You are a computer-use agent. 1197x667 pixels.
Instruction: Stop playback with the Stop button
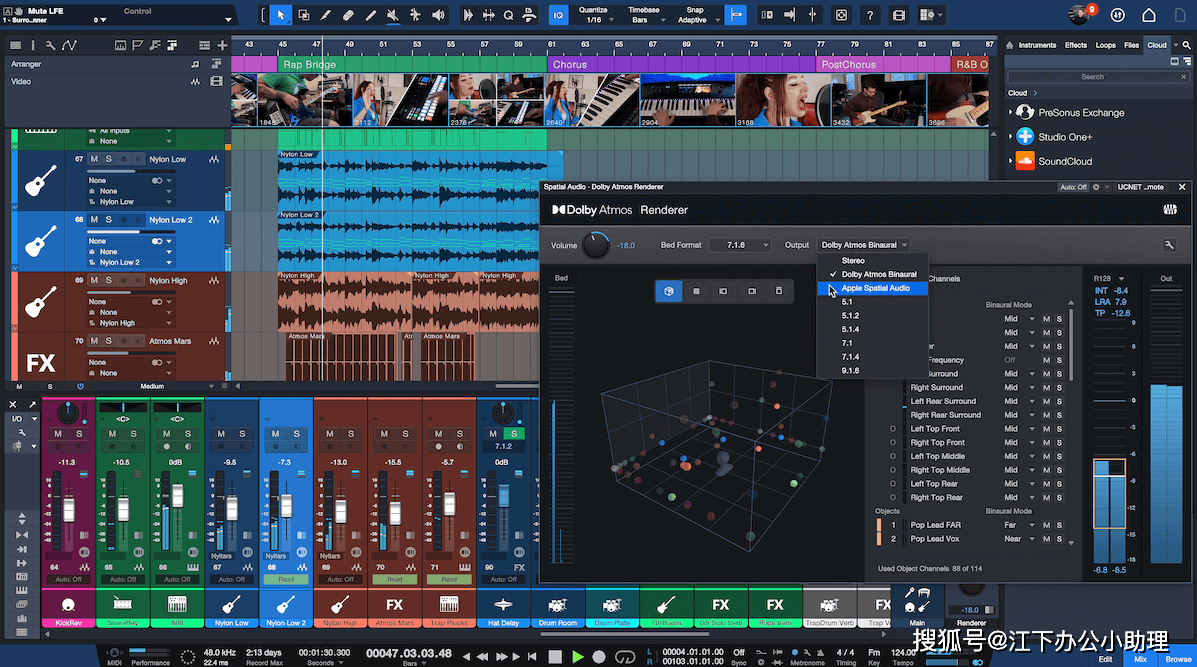(x=555, y=656)
